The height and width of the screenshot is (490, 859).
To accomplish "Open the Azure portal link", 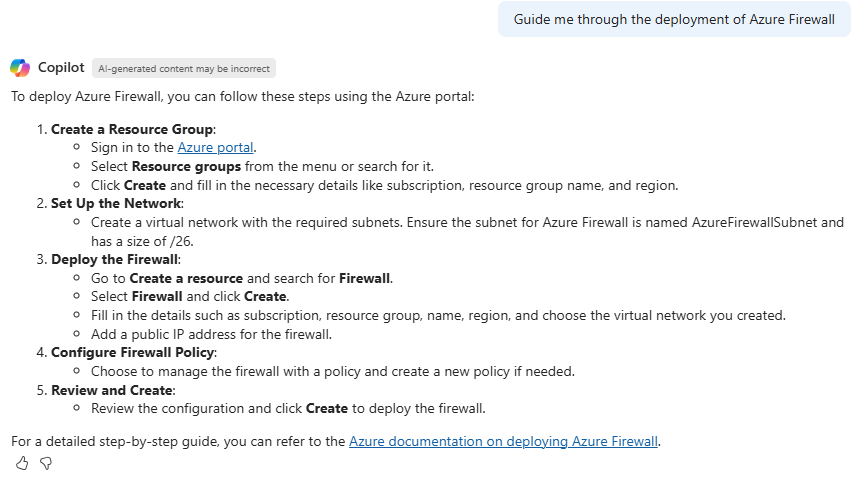I will click(x=217, y=147).
